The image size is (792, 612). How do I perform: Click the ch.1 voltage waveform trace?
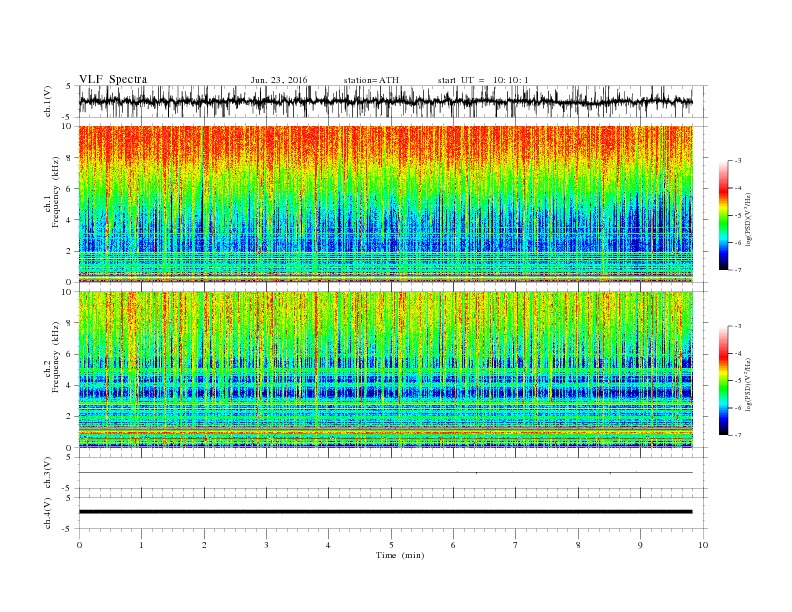point(385,101)
